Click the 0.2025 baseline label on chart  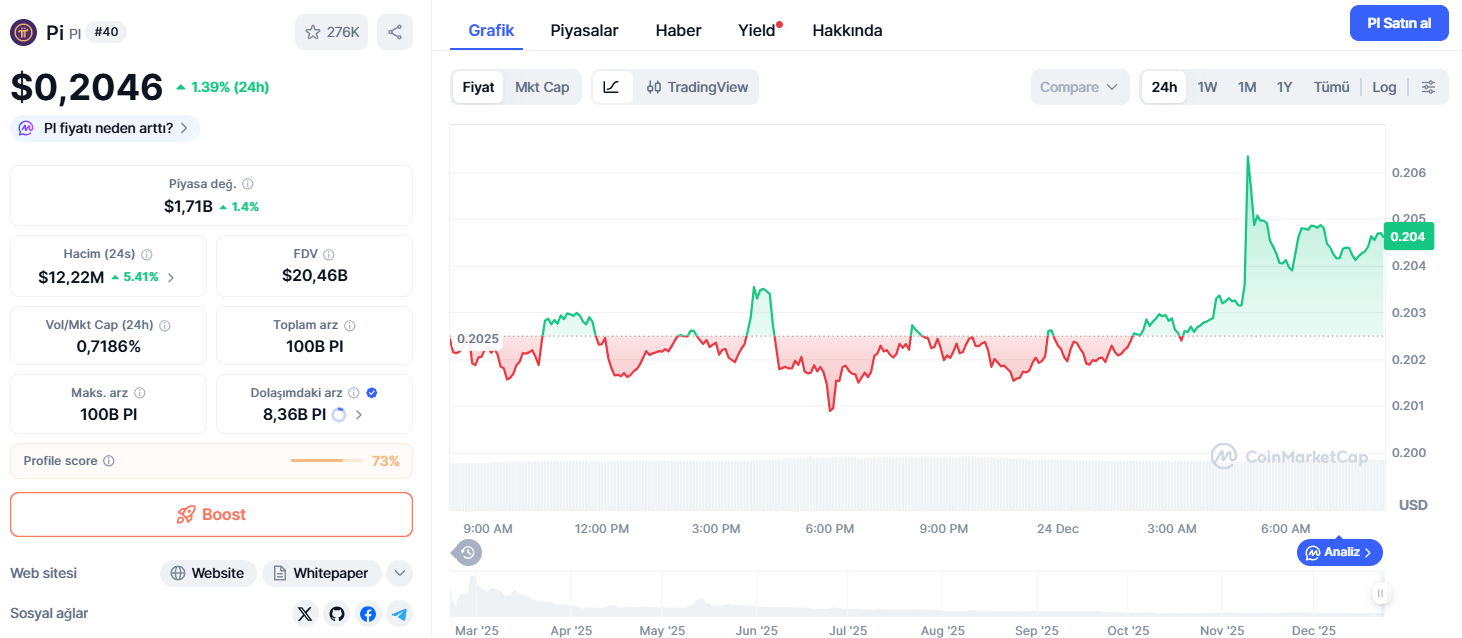point(477,339)
